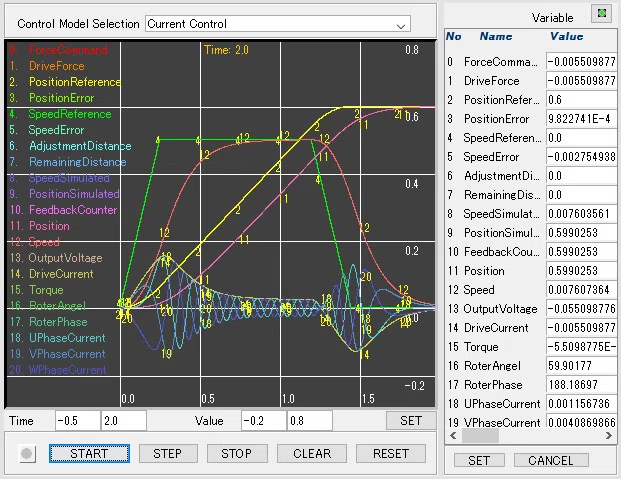Click the UPhaseCurrent value field 0.001156736
621x479 pixels.
[x=581, y=404]
